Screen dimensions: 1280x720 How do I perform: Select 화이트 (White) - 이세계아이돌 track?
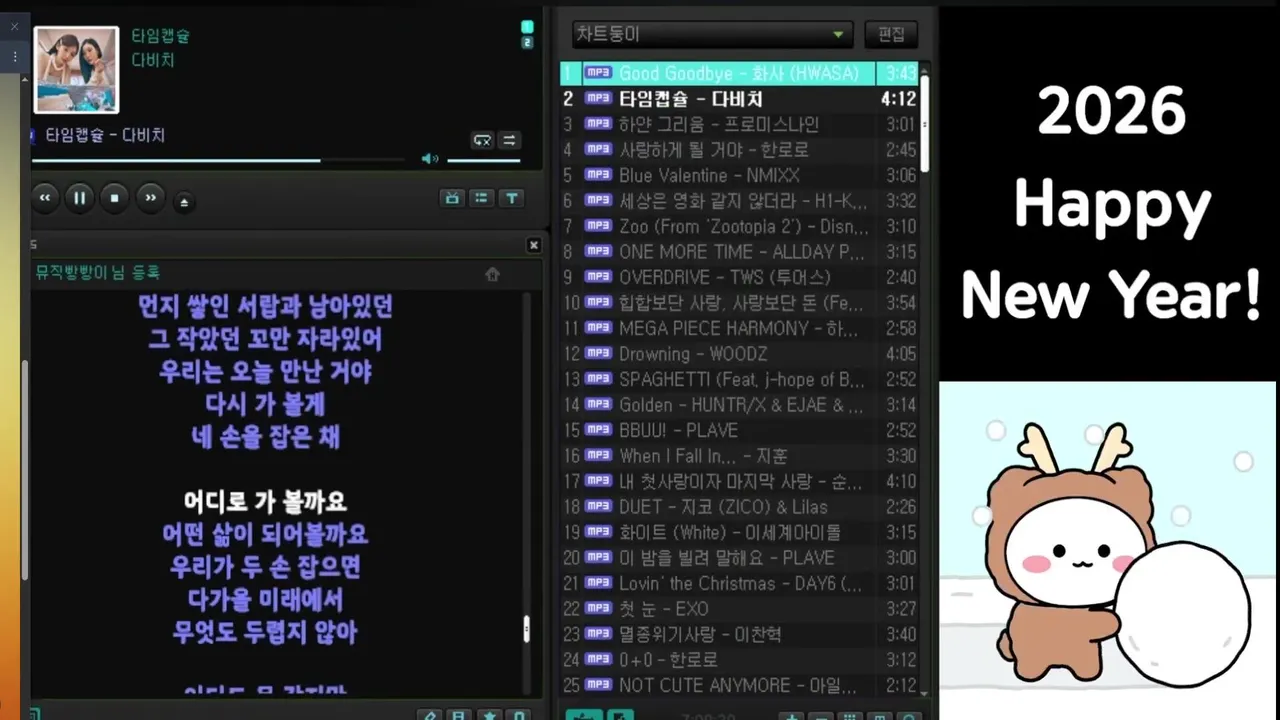click(x=739, y=532)
